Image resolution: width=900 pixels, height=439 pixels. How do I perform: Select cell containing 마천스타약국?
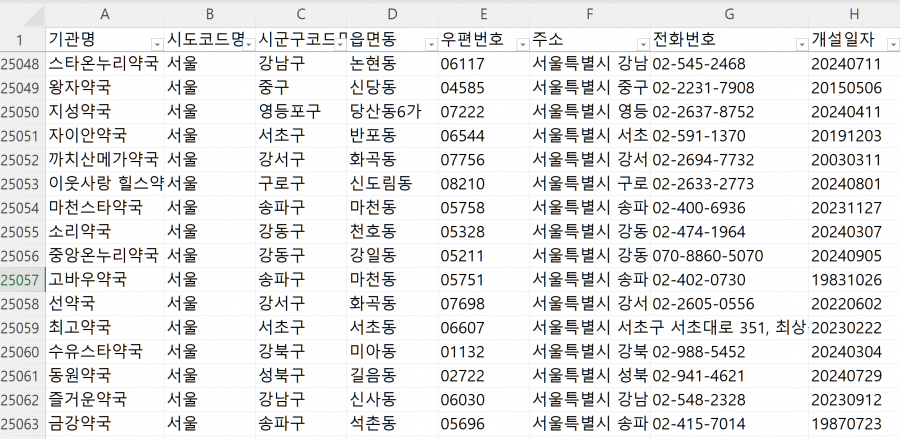tap(104, 207)
